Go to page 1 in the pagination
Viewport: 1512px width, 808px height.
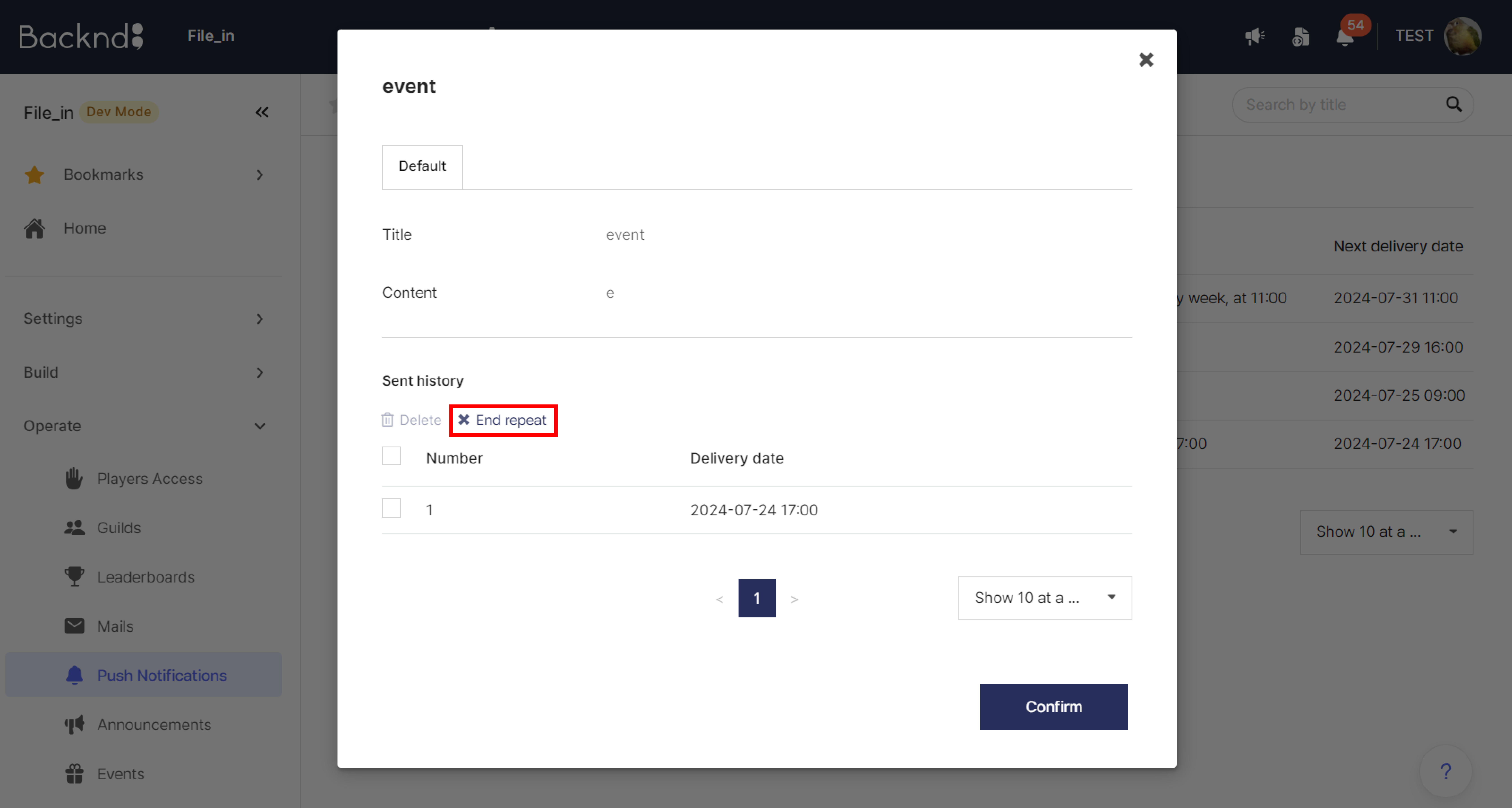(757, 598)
